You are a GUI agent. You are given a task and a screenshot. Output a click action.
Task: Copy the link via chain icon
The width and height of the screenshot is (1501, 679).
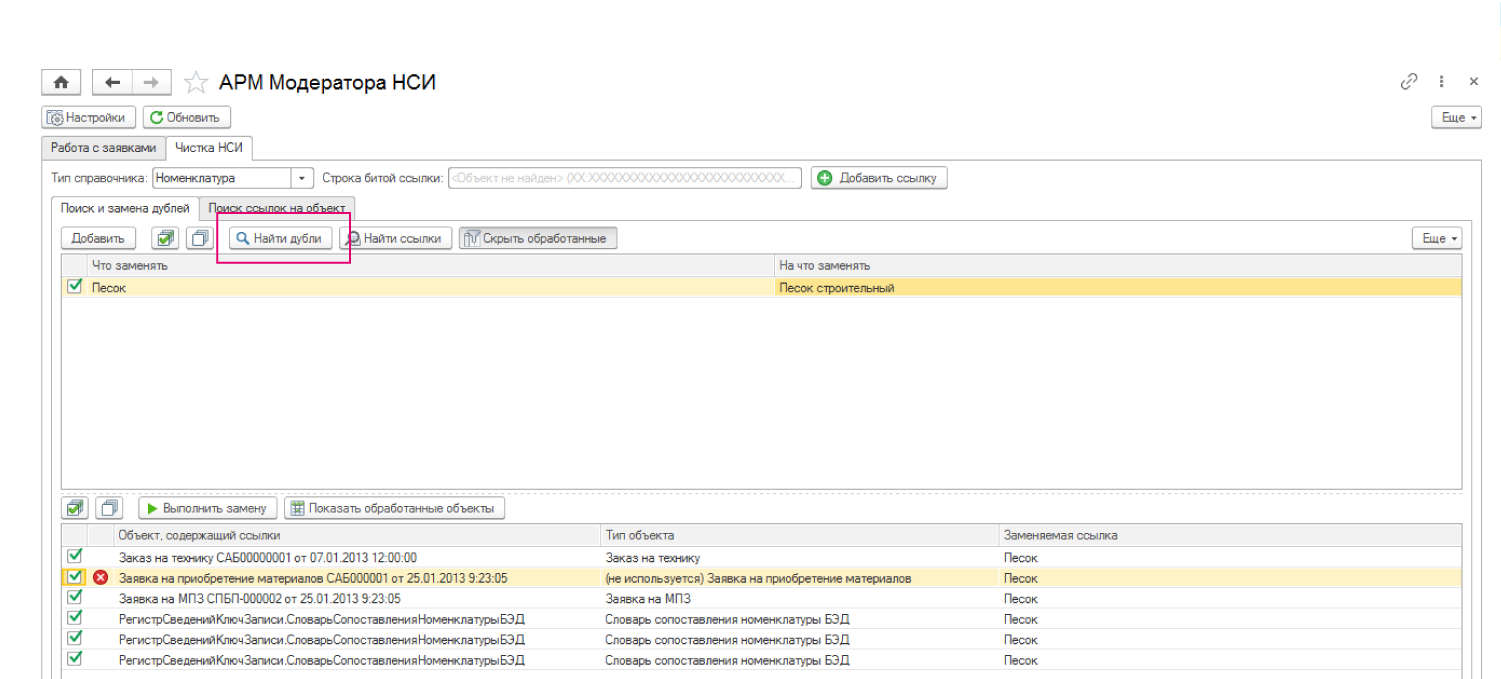(x=1409, y=82)
